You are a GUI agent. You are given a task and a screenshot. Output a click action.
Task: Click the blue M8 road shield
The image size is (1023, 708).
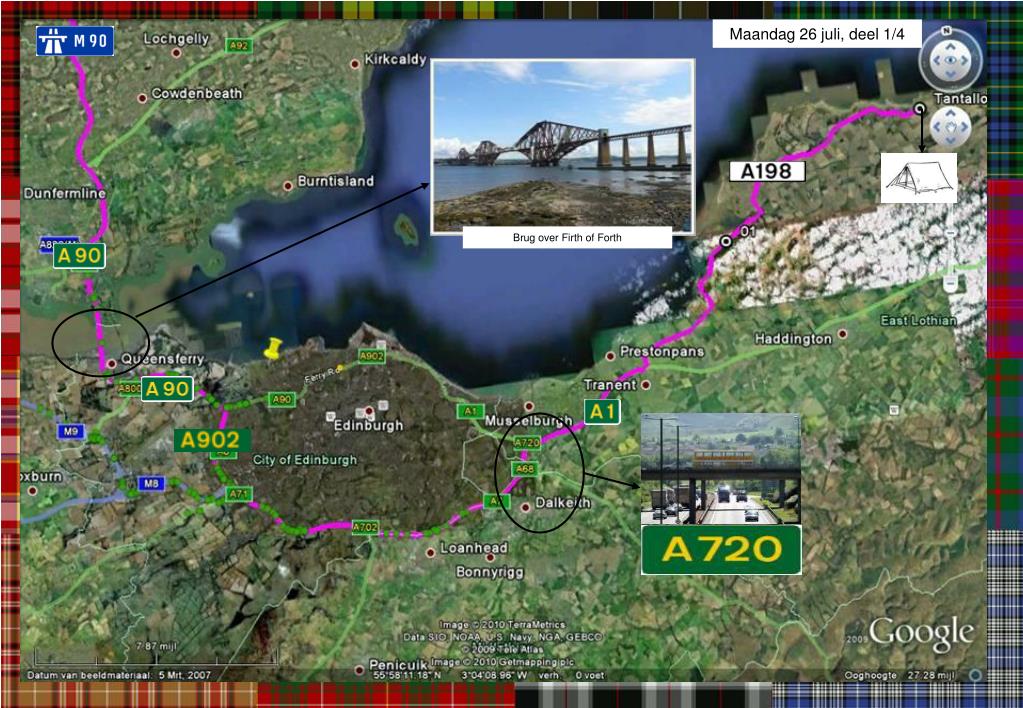151,484
